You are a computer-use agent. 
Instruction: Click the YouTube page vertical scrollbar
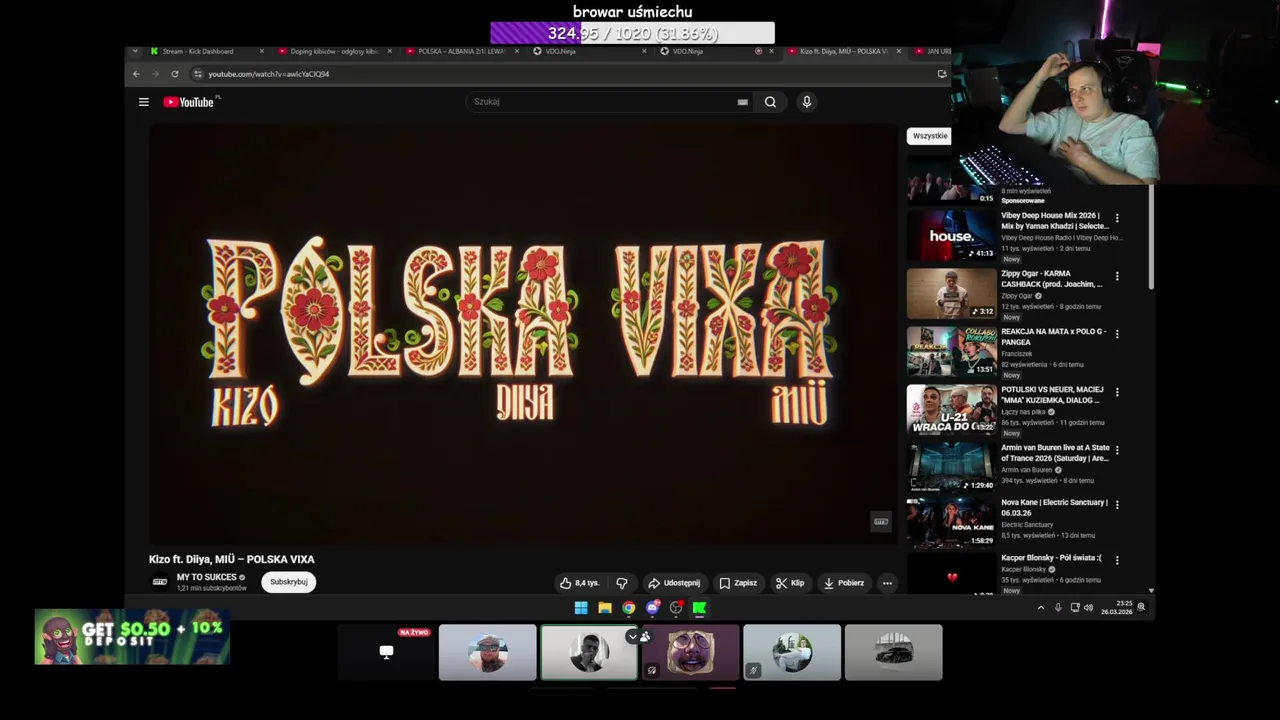[x=1151, y=238]
